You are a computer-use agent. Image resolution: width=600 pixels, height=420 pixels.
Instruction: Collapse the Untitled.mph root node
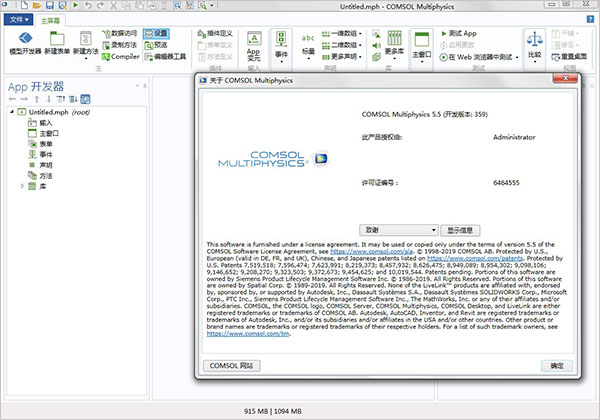tap(11, 112)
